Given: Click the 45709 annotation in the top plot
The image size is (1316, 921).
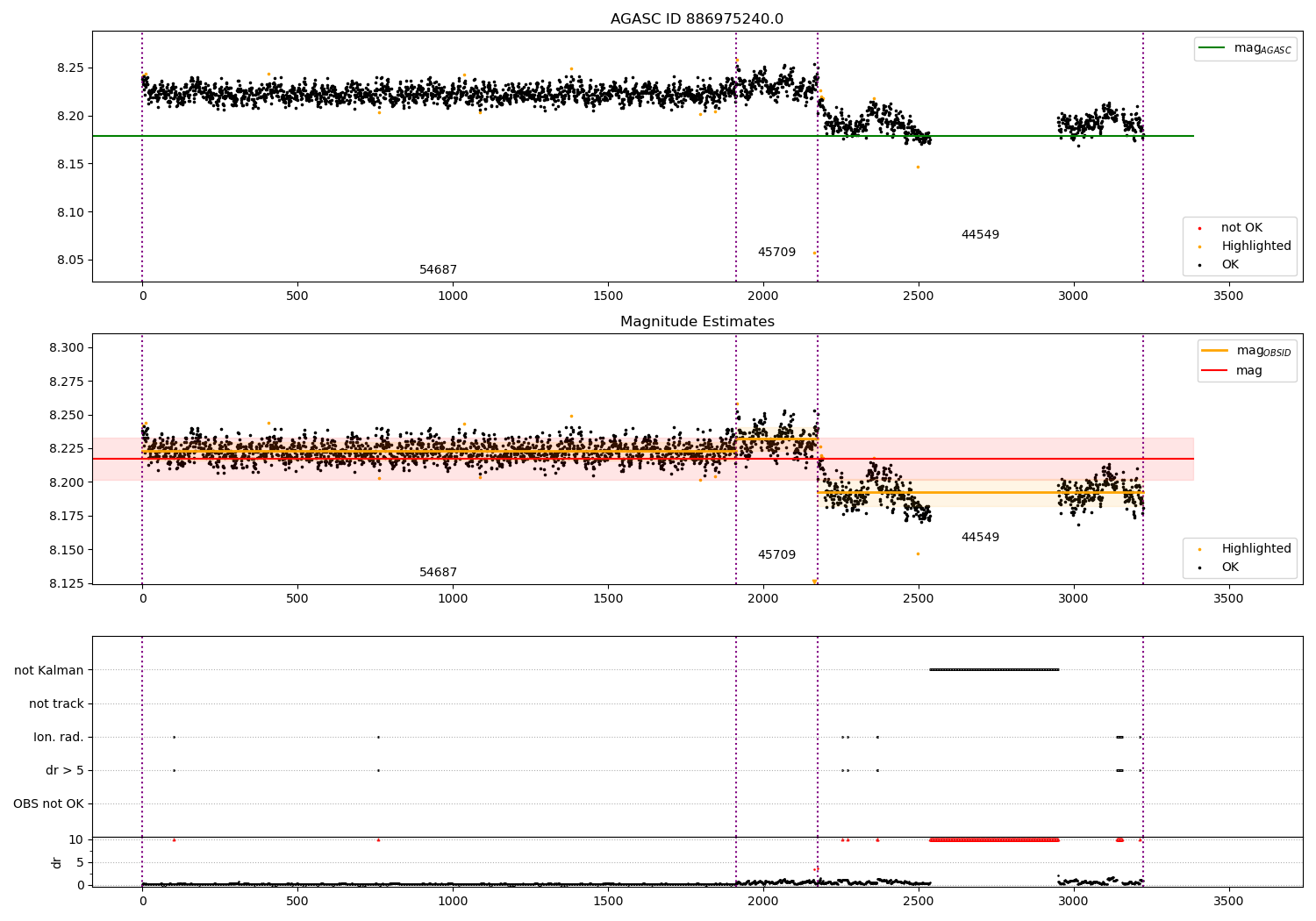Looking at the screenshot, I should tap(776, 253).
